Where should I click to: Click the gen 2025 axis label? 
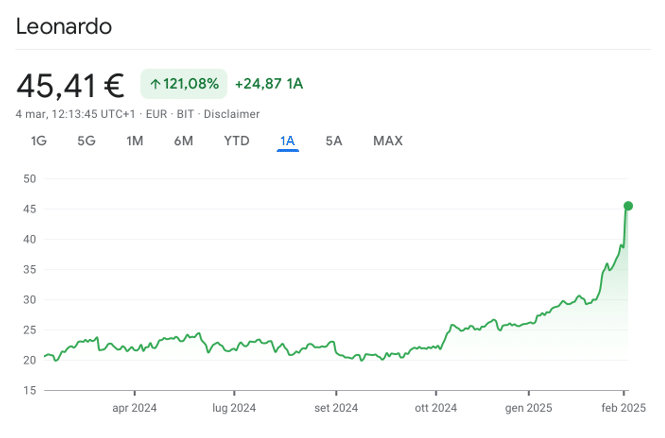point(528,408)
